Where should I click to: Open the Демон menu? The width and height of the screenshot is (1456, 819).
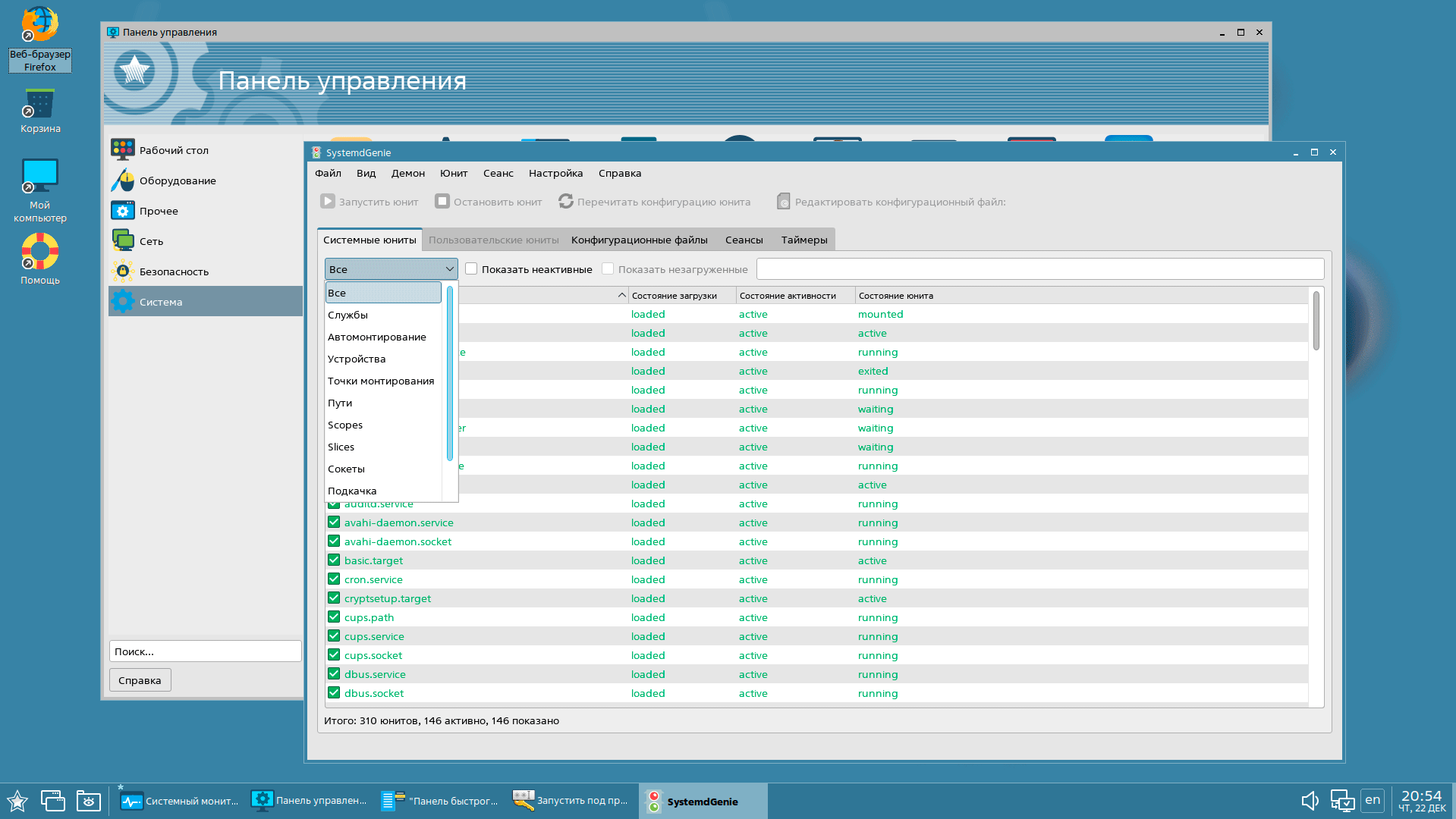pyautogui.click(x=407, y=174)
